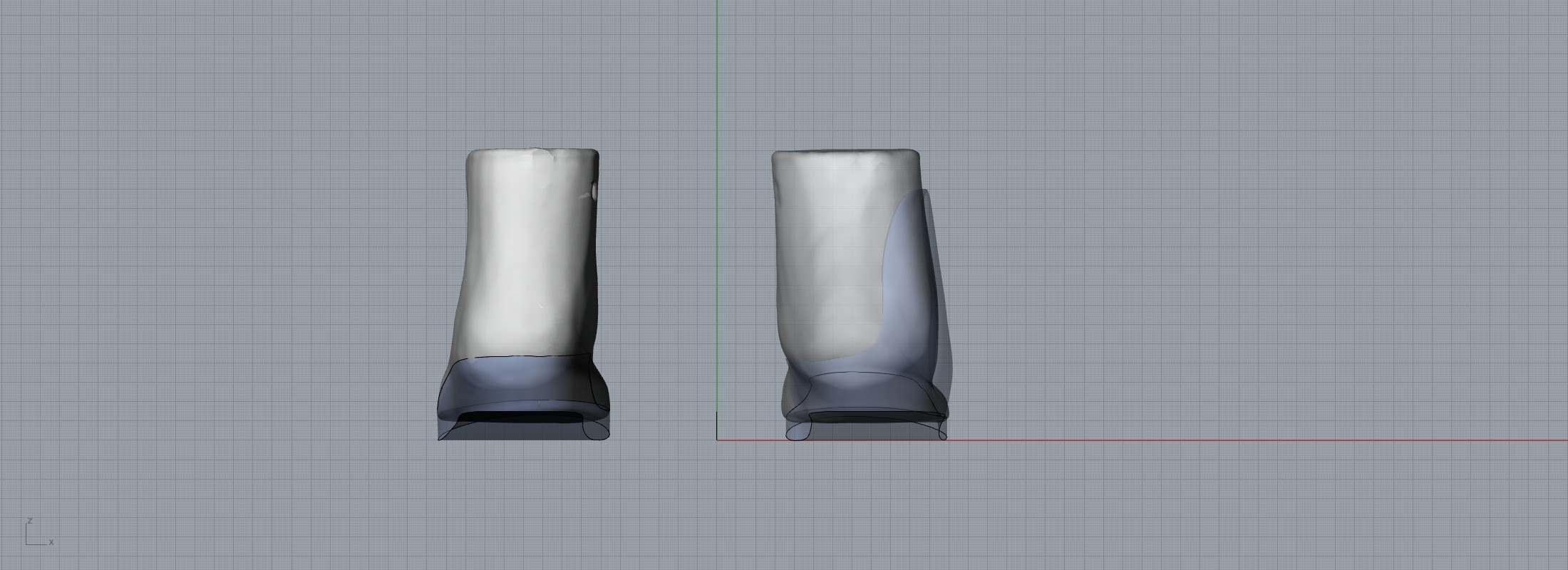Click the origin where red and green axes meet
Screen dimensions: 1568x570
tap(717, 440)
